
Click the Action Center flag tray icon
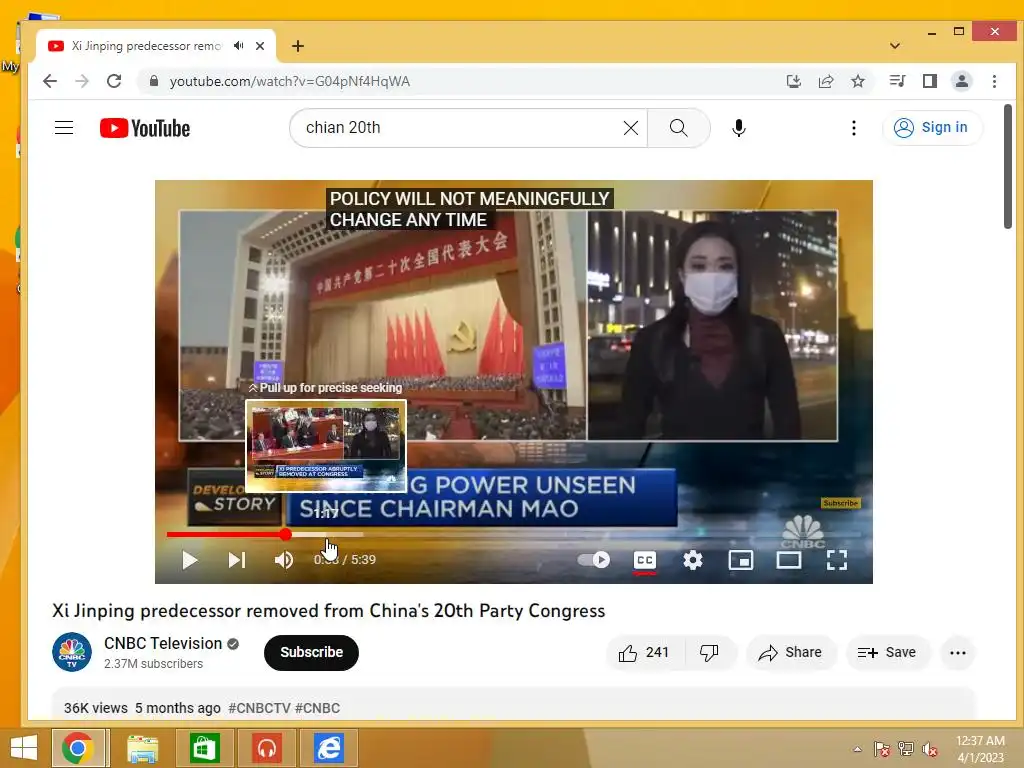coord(882,749)
